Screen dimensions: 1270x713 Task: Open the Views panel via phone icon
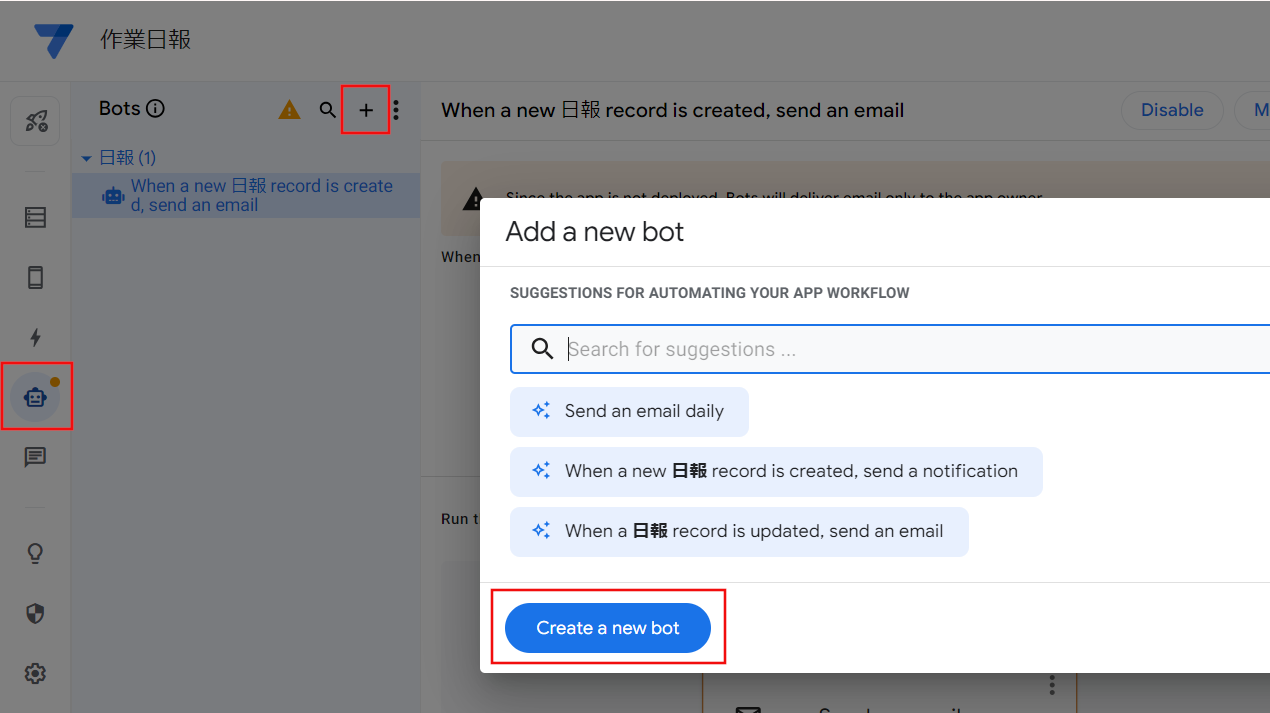35,277
